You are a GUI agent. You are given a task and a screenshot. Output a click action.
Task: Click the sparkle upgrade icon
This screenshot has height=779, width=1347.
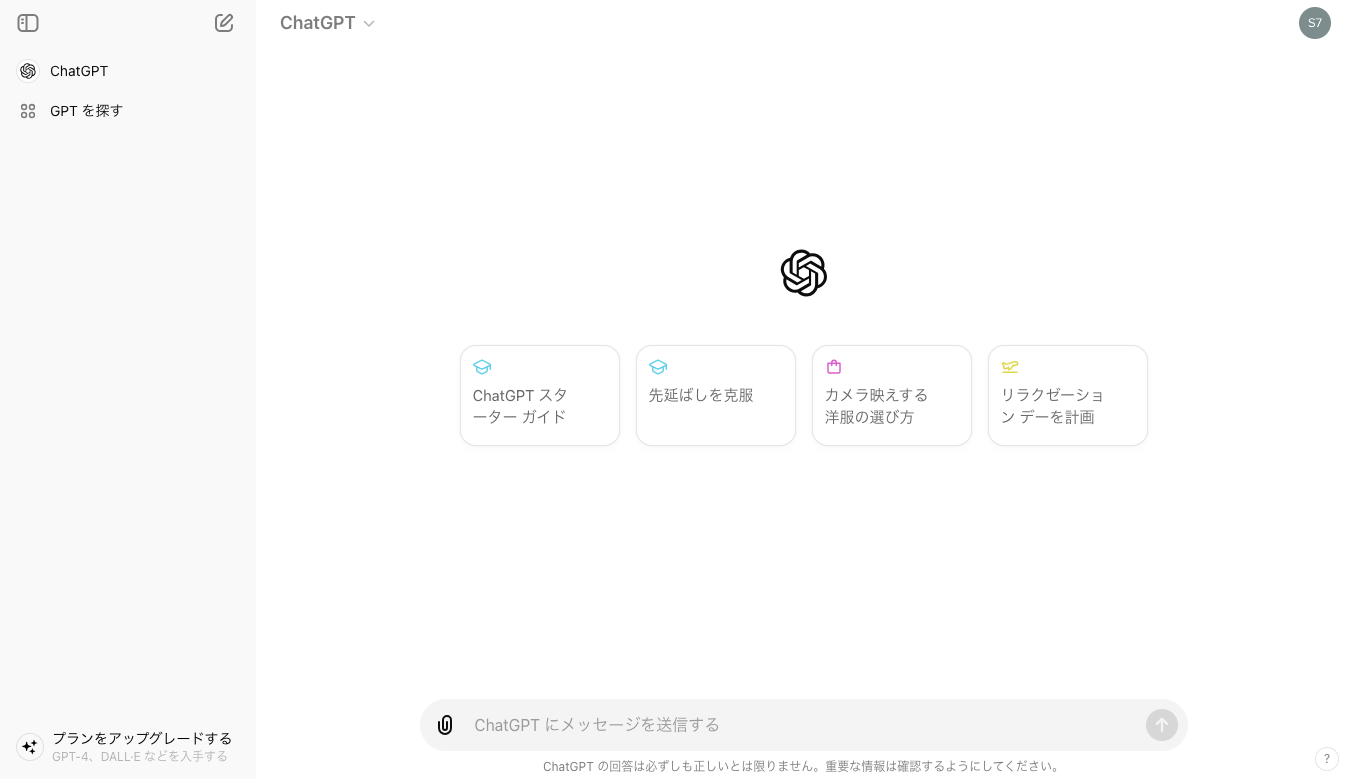29,746
